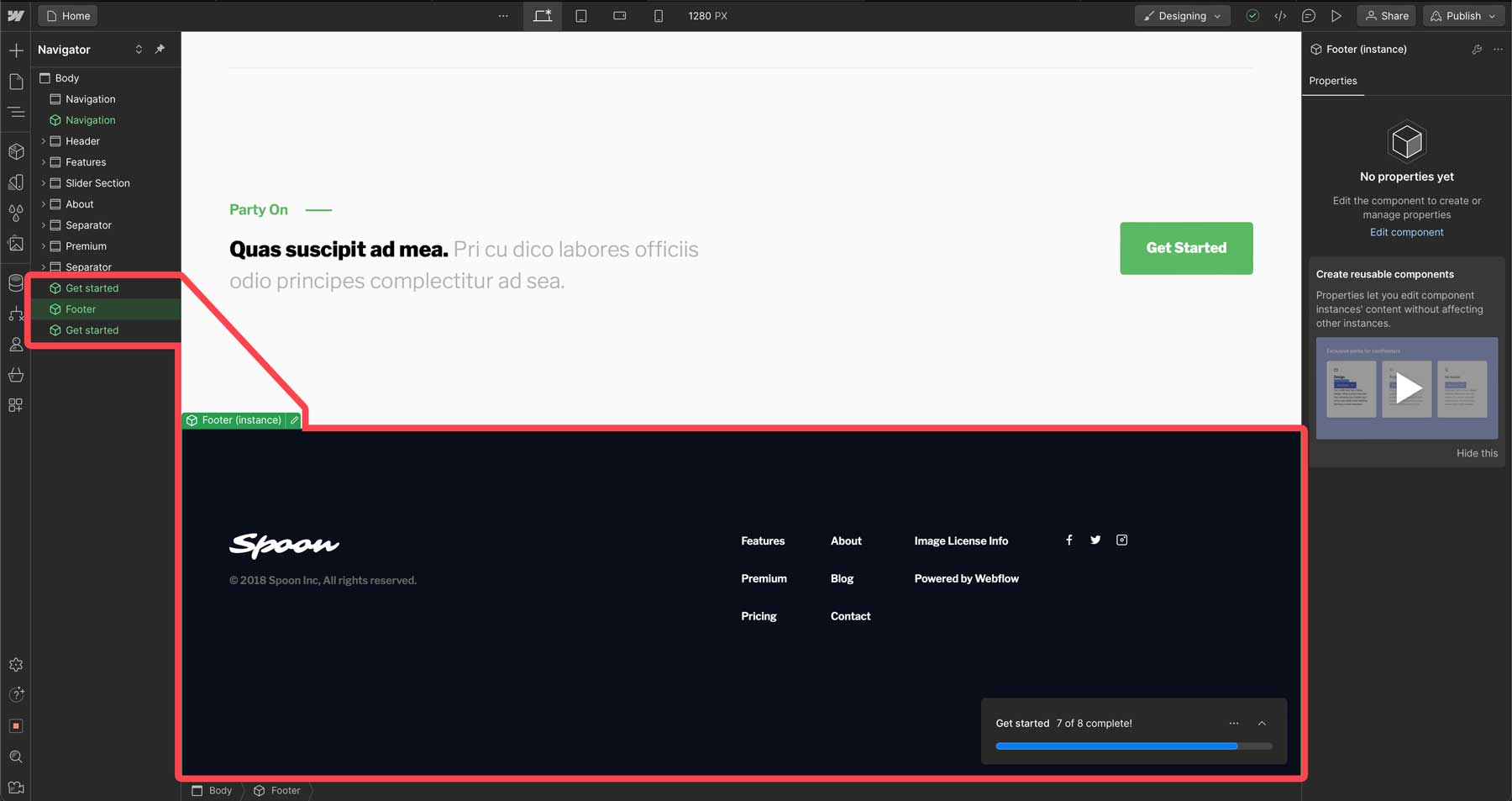
Task: Click the Edit component link
Action: [1406, 232]
